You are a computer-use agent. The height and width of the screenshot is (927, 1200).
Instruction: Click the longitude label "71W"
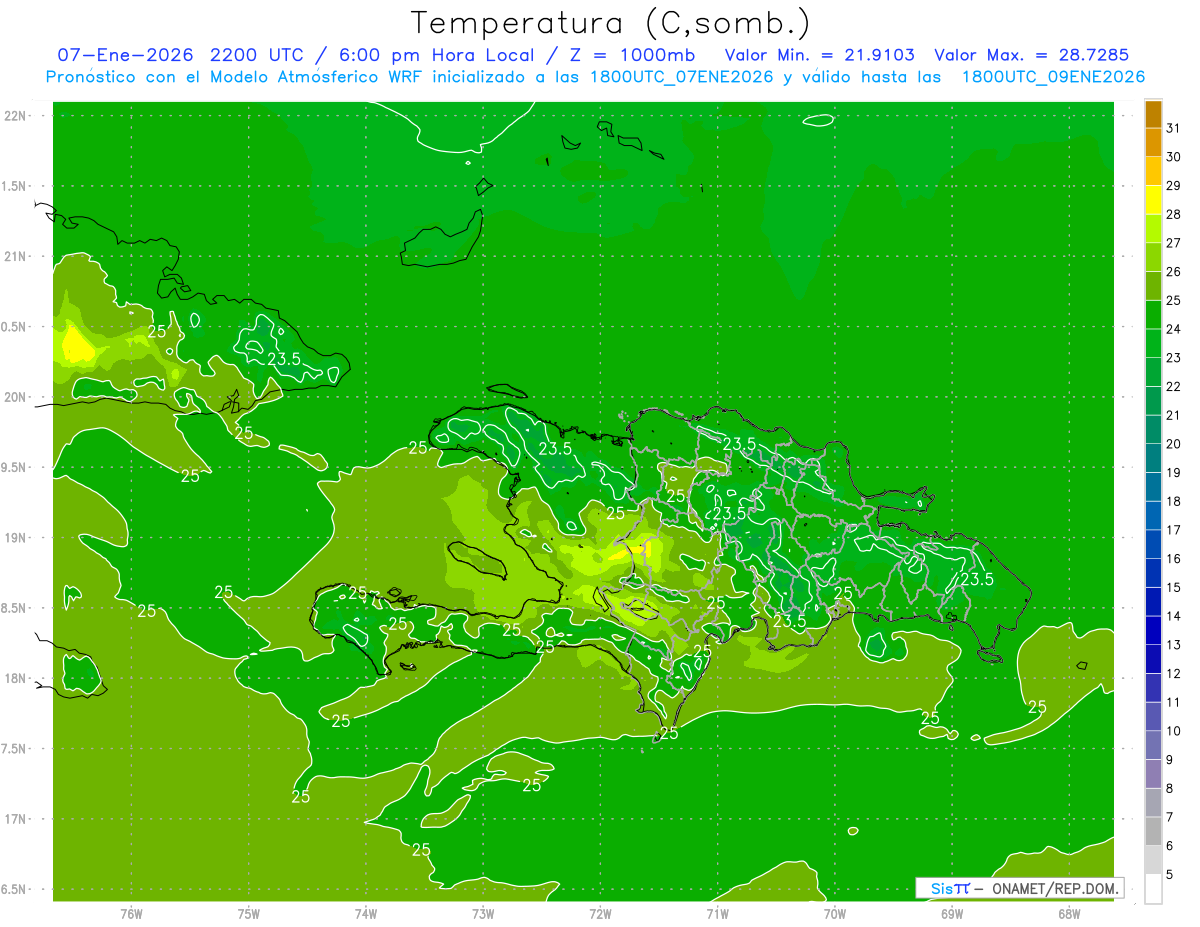[717, 913]
